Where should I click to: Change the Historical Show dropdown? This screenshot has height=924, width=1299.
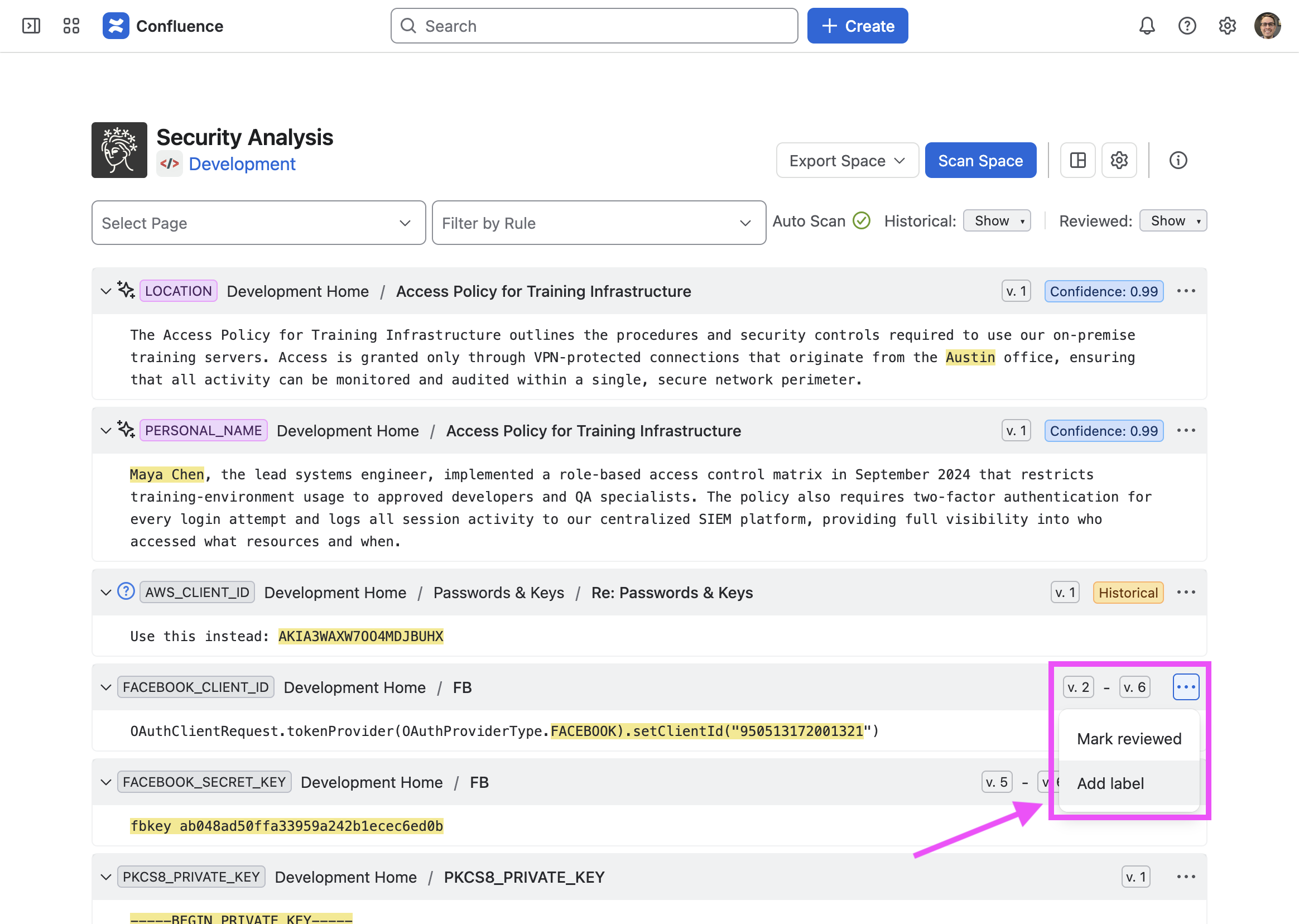coord(997,221)
